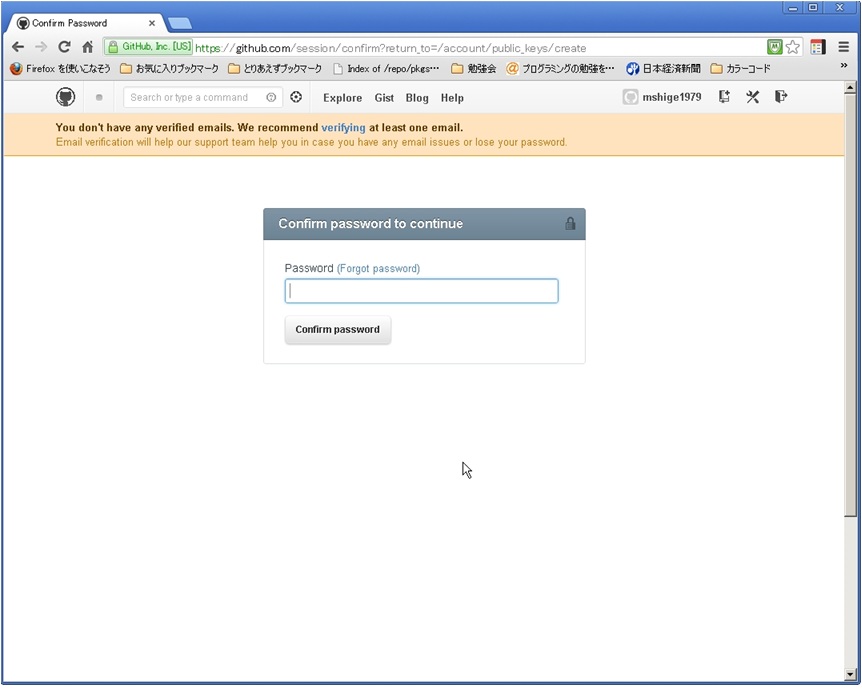Open a new browser tab
This screenshot has width=862, height=689.
(180, 23)
